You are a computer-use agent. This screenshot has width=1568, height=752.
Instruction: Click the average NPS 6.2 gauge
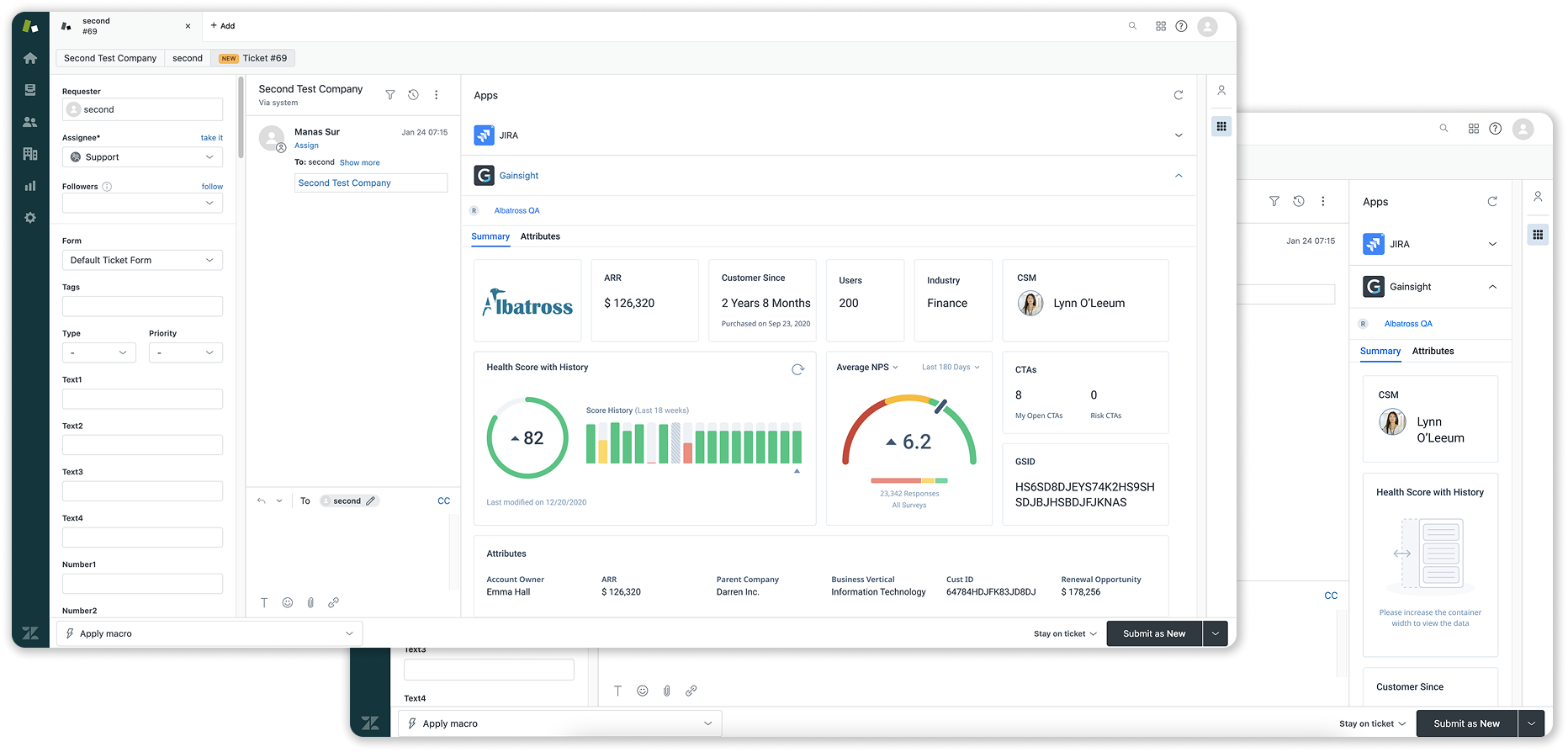coord(909,431)
